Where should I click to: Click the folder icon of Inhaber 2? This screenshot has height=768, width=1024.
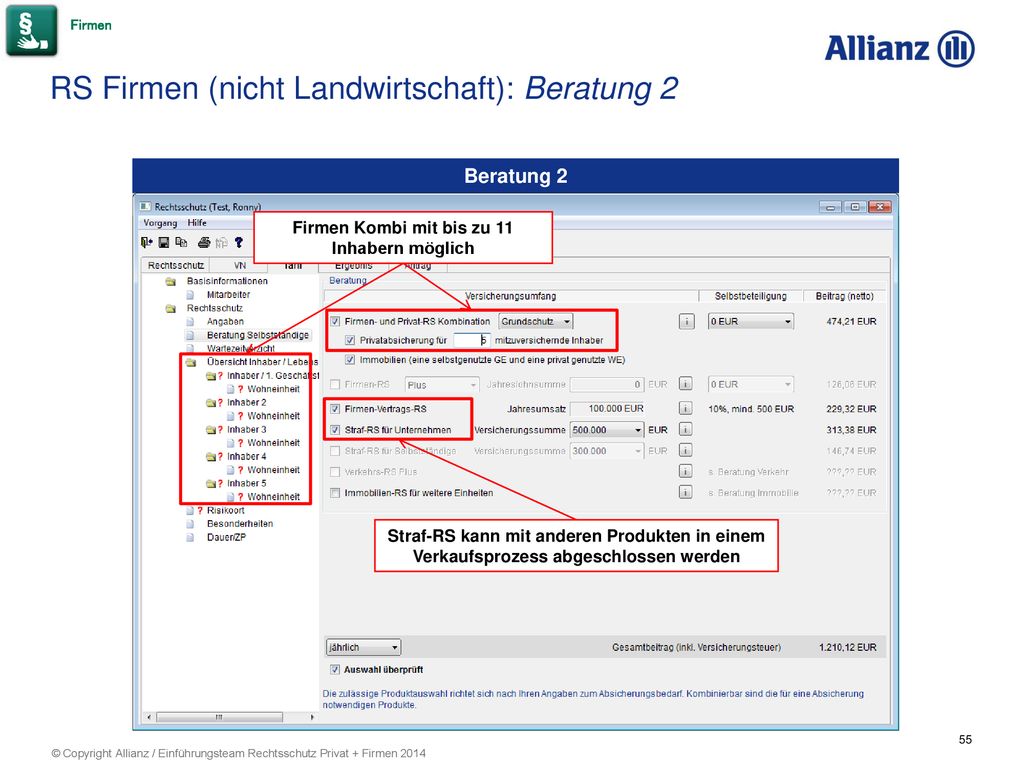pos(210,403)
